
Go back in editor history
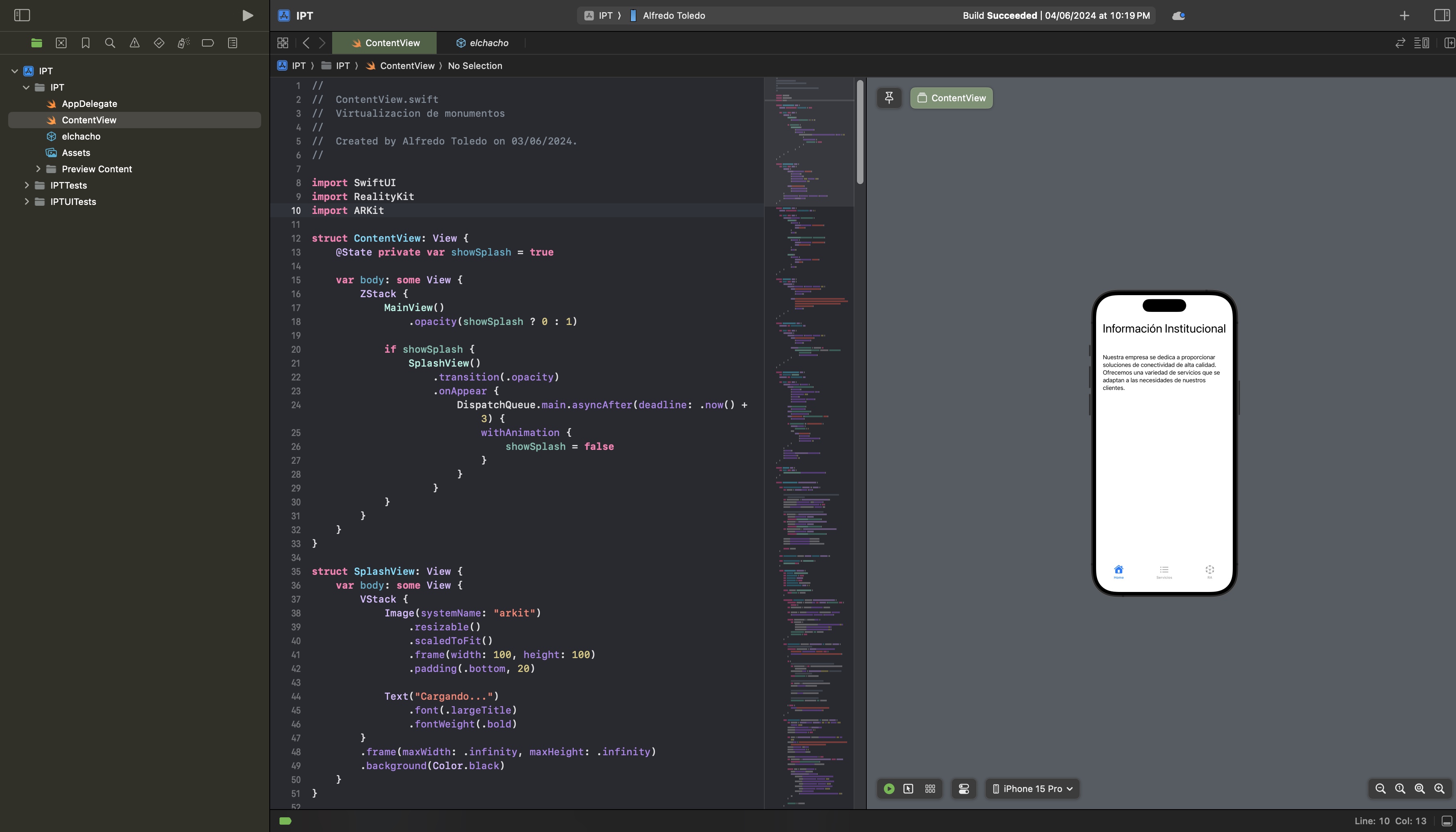[306, 43]
